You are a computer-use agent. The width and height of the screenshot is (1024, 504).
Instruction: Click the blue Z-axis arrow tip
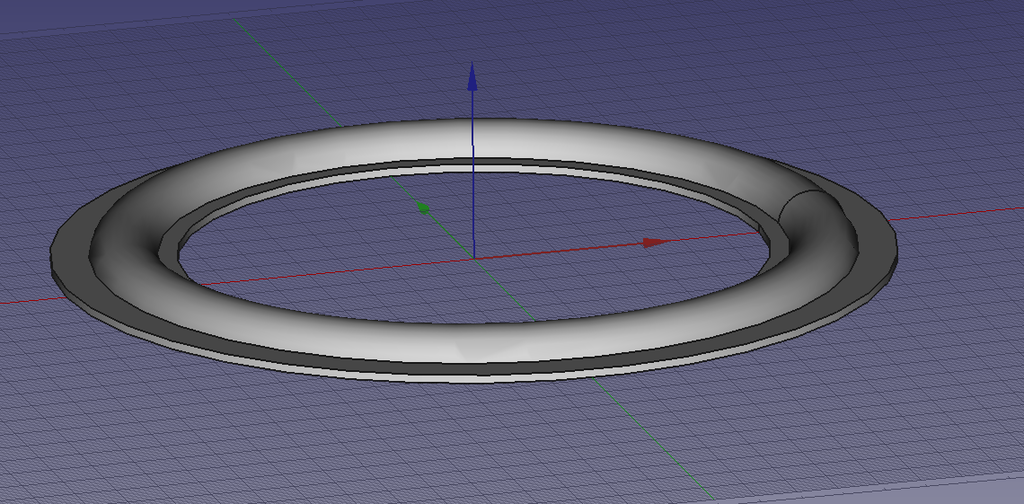click(x=472, y=76)
